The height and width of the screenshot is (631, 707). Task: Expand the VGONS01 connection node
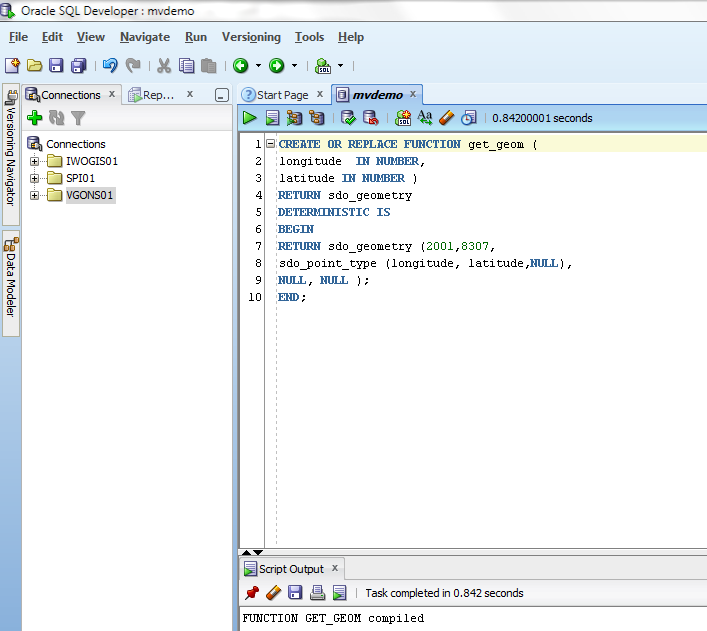click(x=35, y=195)
